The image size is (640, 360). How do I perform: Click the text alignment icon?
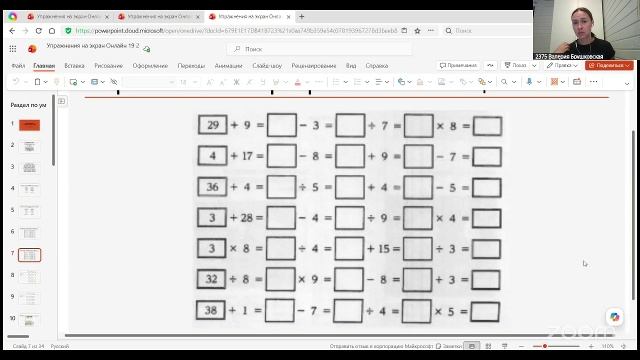tap(378, 82)
